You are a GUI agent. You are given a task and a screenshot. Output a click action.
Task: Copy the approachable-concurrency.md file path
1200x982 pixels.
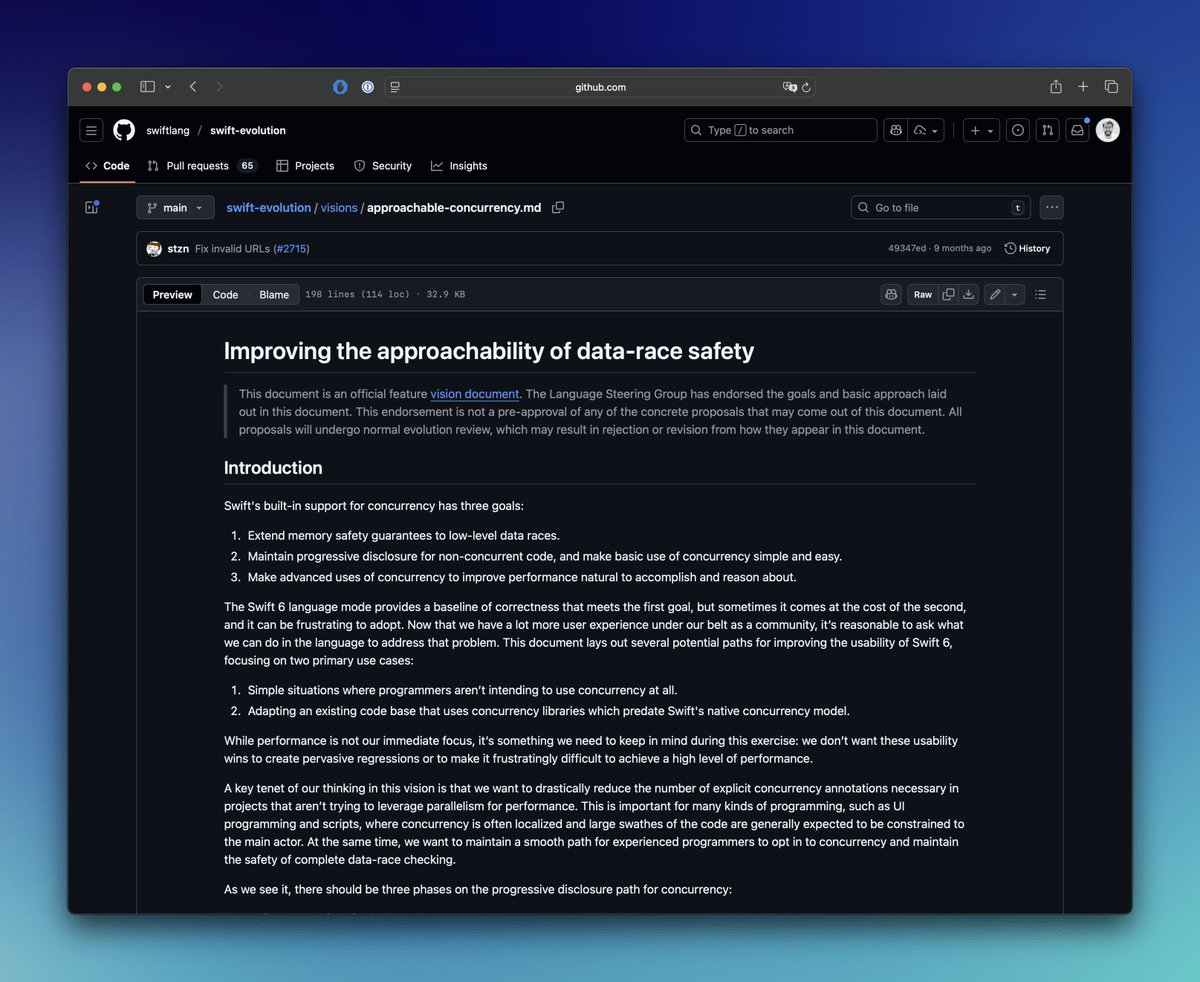pos(558,207)
